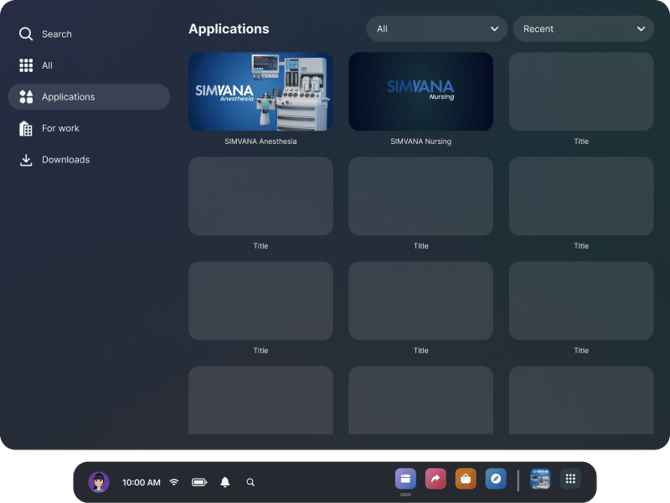Click SIMVANA Anesthesia title text

click(261, 141)
